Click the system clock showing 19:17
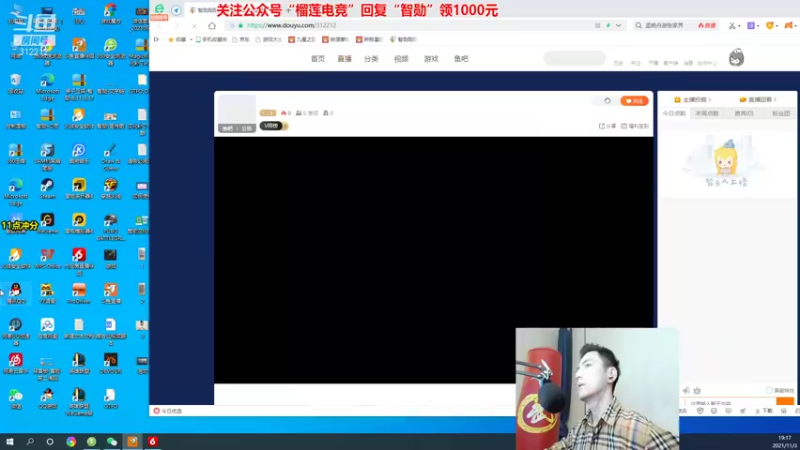 coord(785,441)
